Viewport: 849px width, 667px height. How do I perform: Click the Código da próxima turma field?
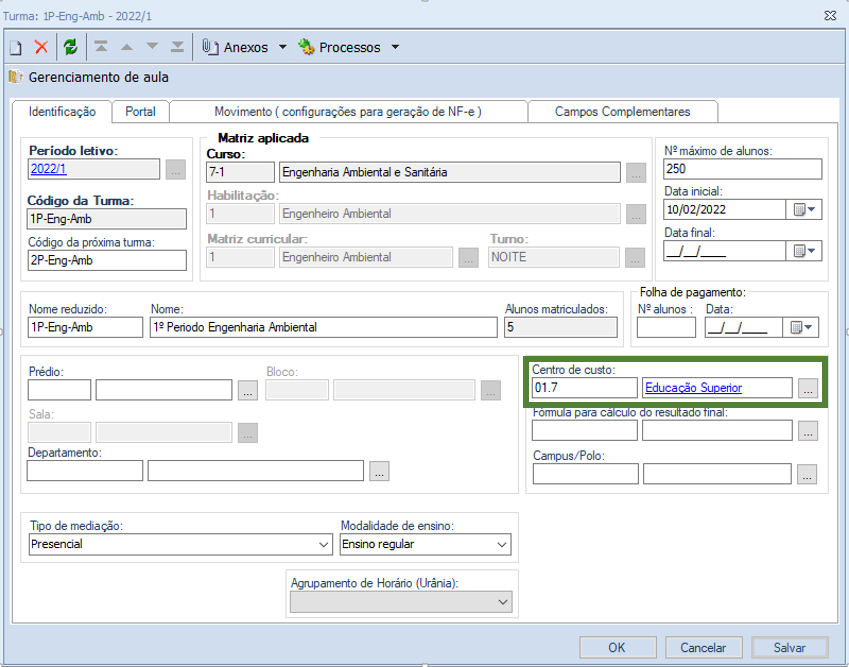[x=107, y=260]
